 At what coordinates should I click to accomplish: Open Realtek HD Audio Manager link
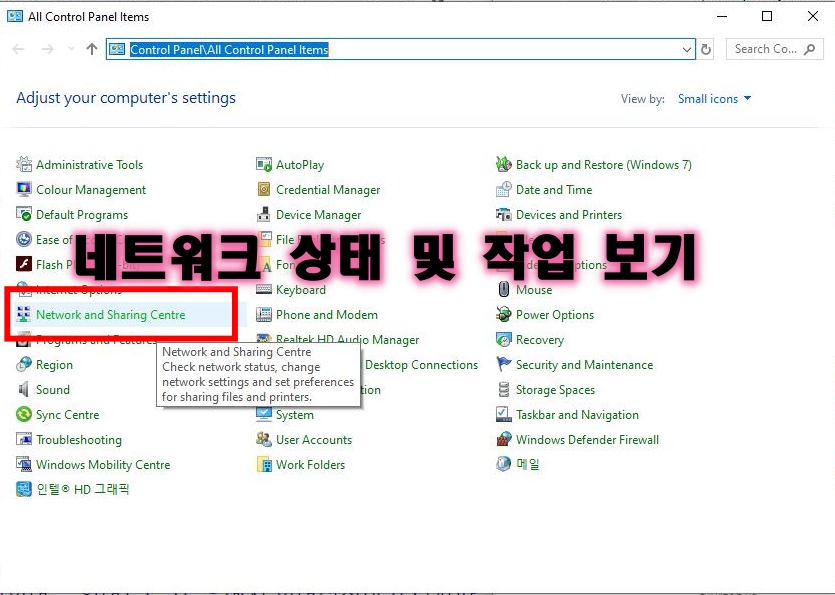(x=348, y=339)
